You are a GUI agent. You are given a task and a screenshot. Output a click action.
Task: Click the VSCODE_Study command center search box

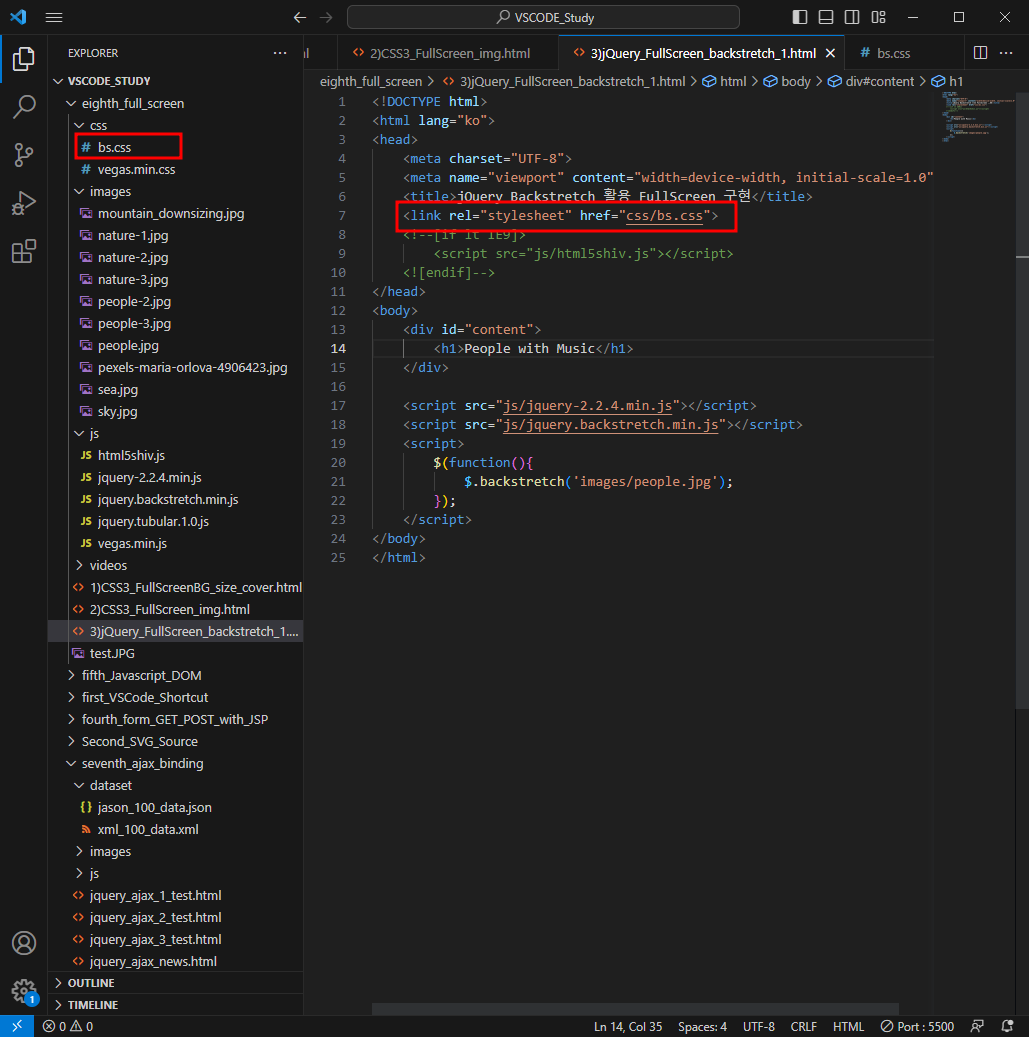click(x=544, y=17)
